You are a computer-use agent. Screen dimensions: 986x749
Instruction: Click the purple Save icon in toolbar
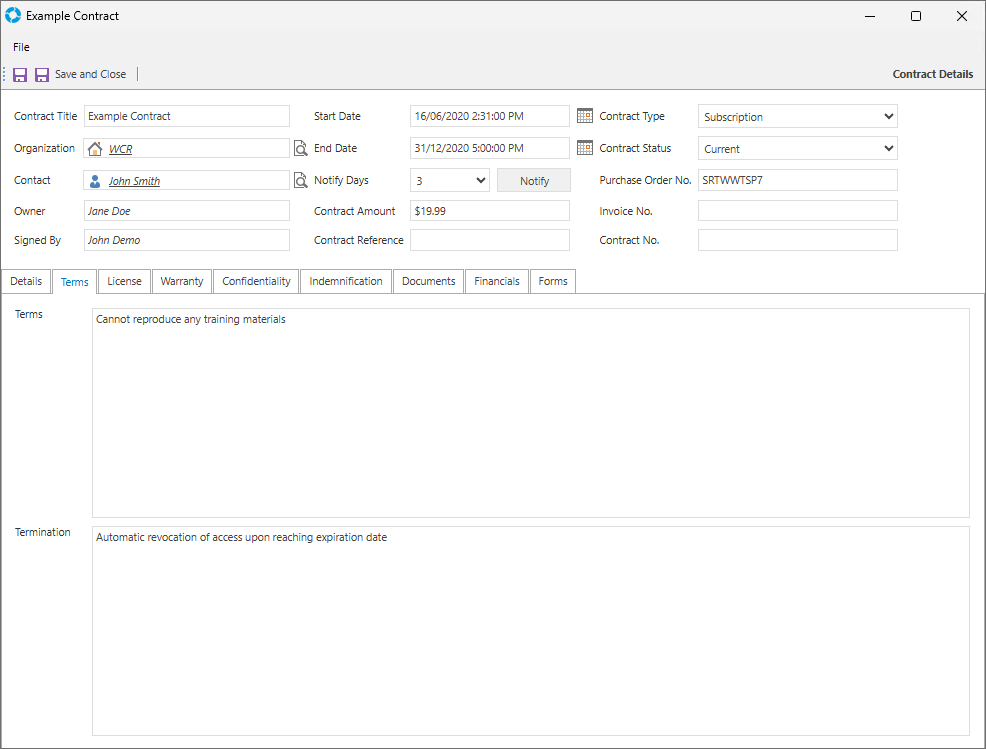click(20, 75)
